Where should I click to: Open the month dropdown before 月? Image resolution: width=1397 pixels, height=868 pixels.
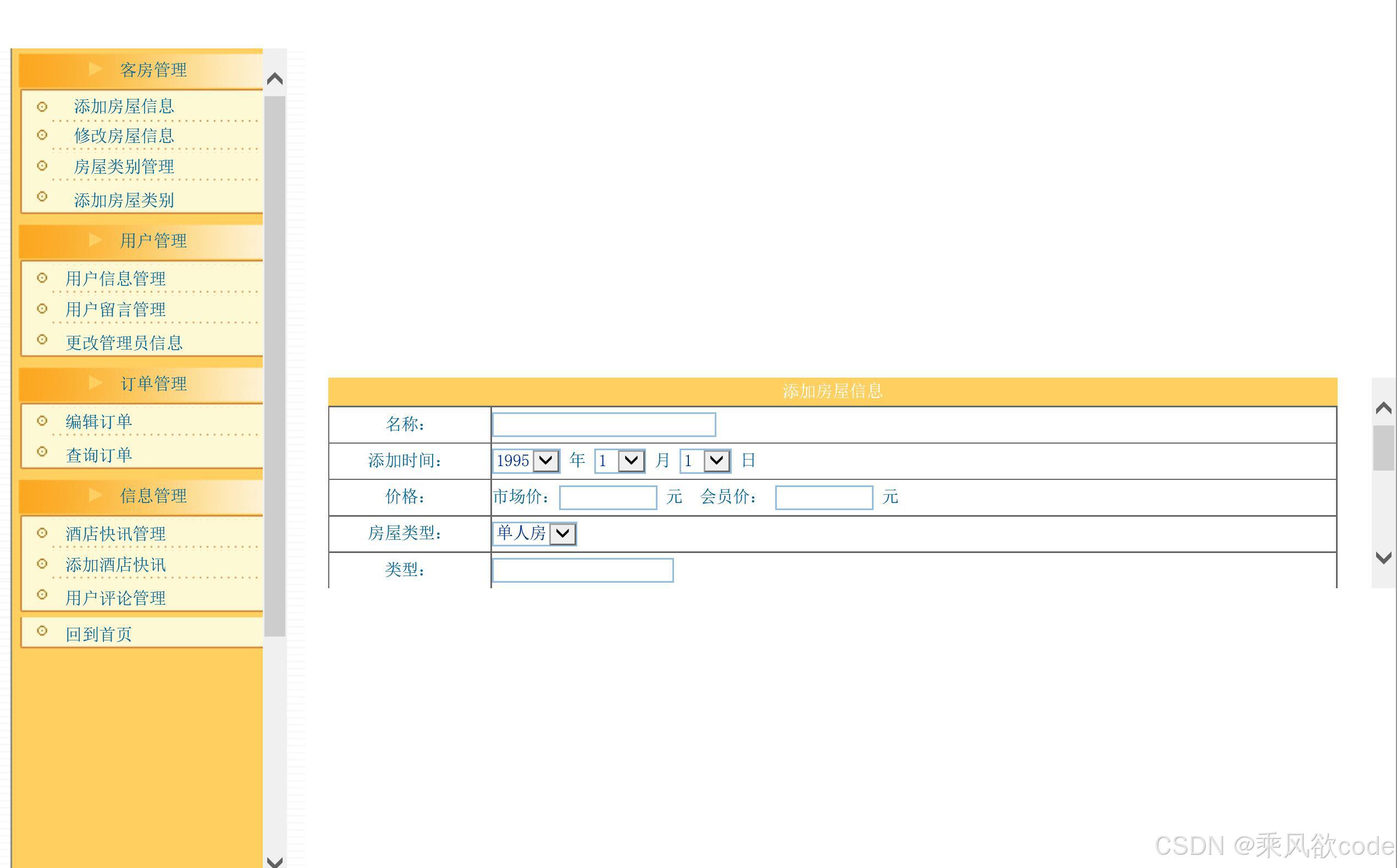(620, 461)
